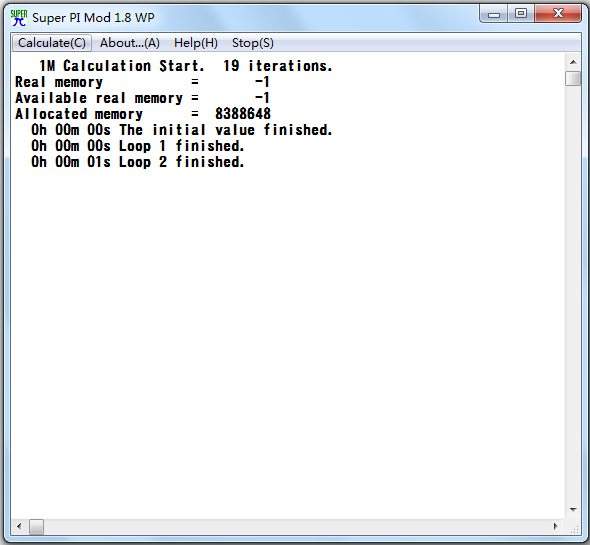Click the Super PI icon in title bar
The height and width of the screenshot is (545, 590).
coord(19,18)
